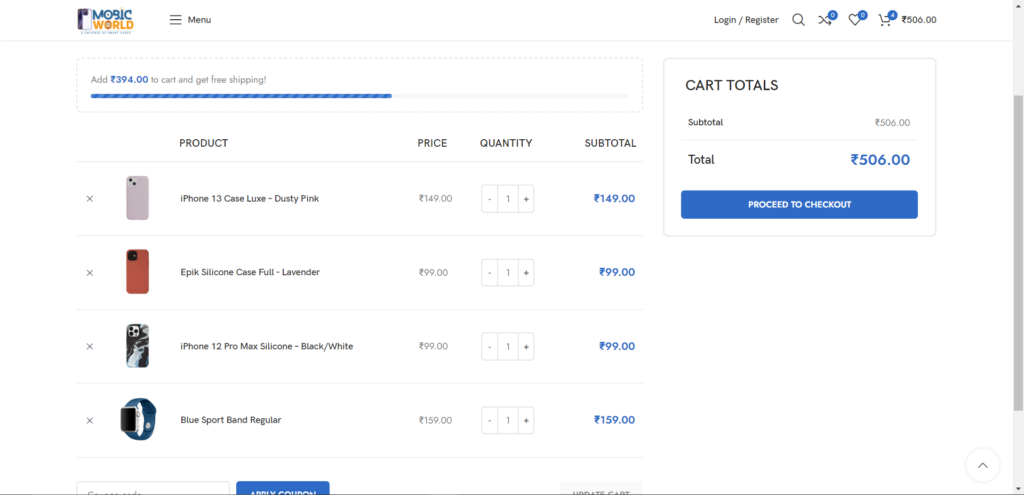Remove iPhone 12 Pro Max Silicone item

90,346
